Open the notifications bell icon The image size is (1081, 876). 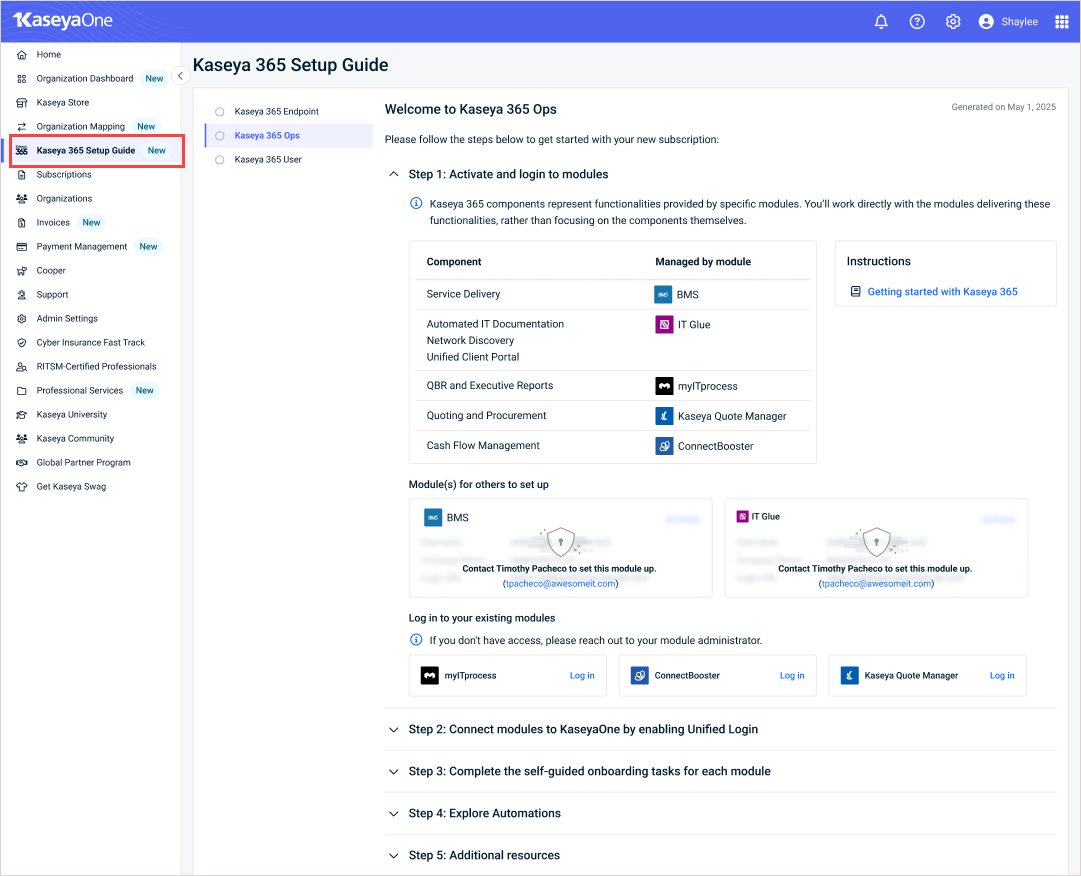point(881,21)
